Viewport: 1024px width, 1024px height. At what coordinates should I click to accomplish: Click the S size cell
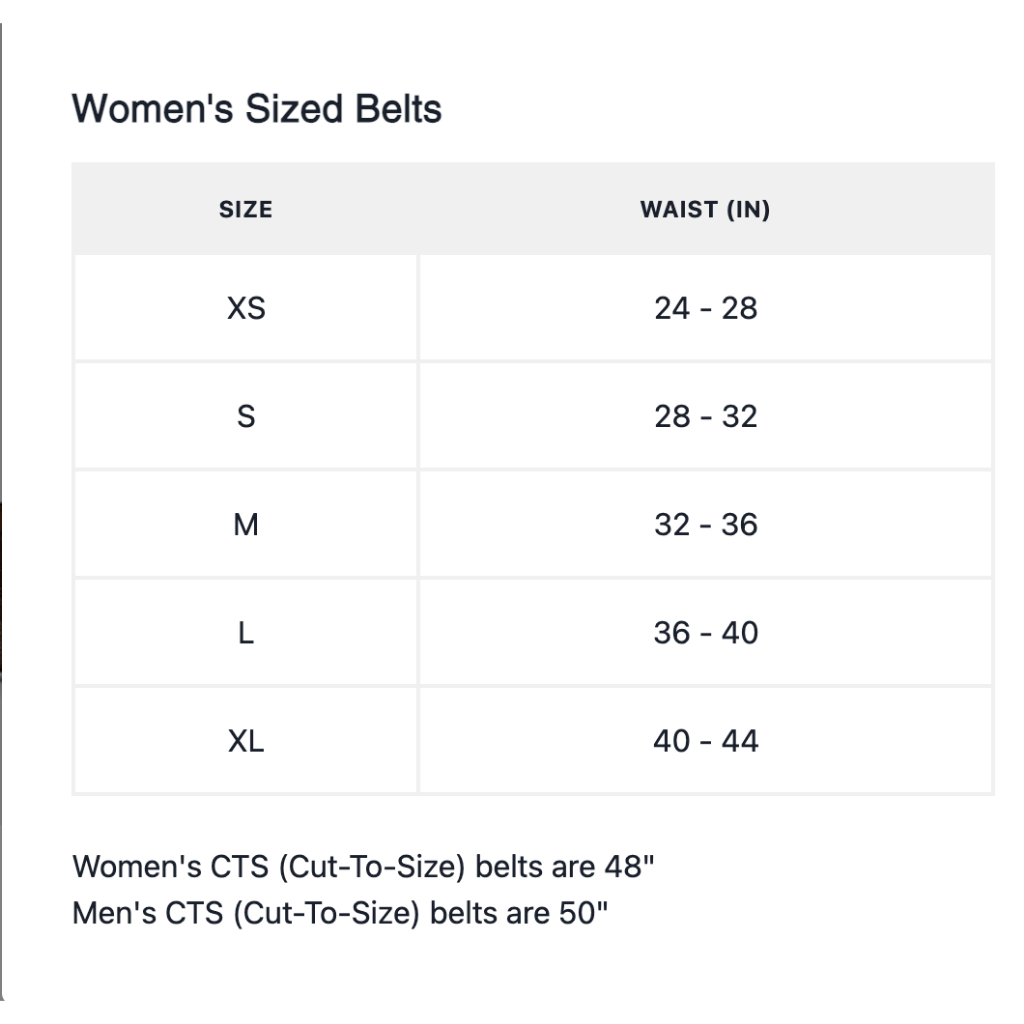point(245,416)
